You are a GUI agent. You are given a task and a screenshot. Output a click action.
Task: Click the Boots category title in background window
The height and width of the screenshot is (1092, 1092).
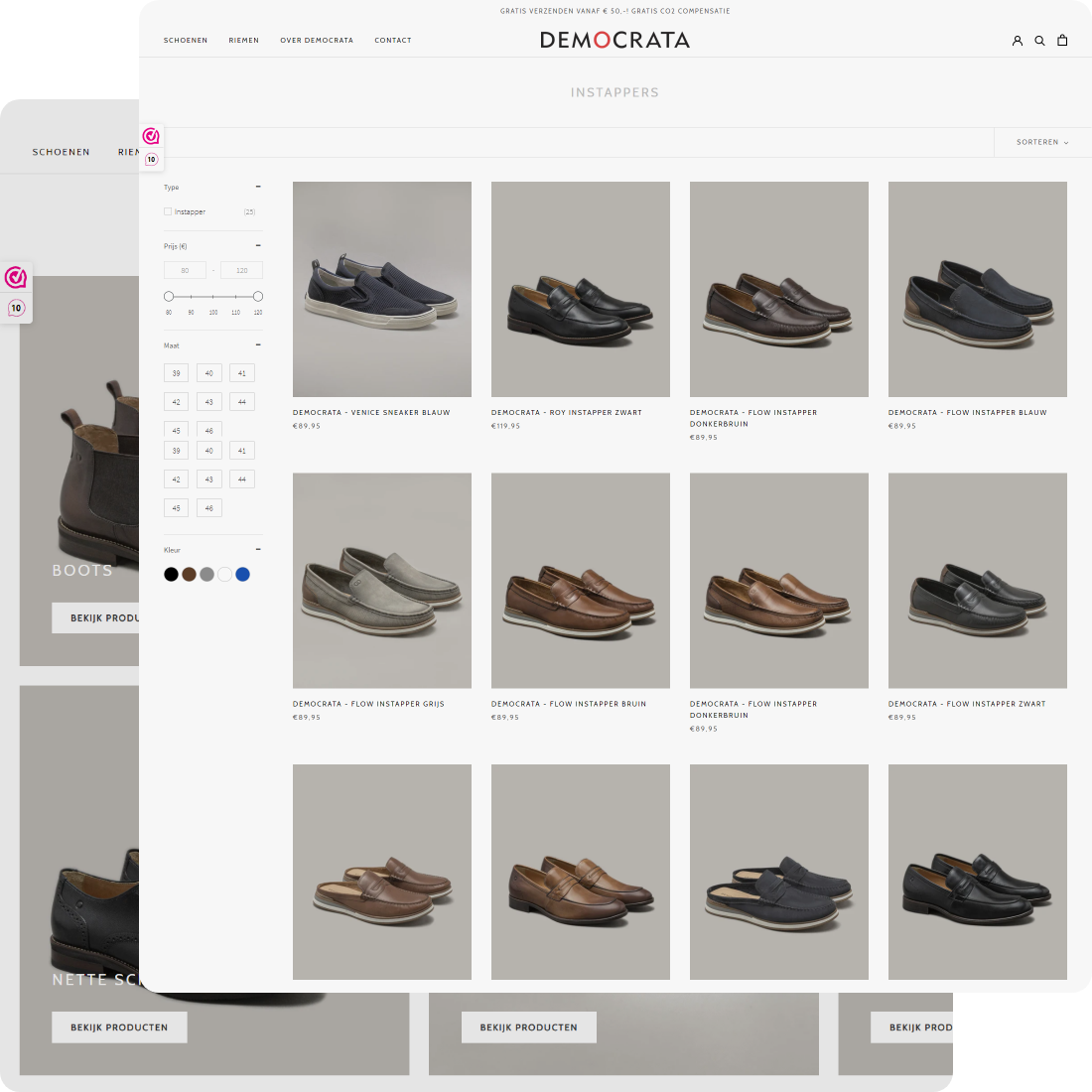(82, 571)
